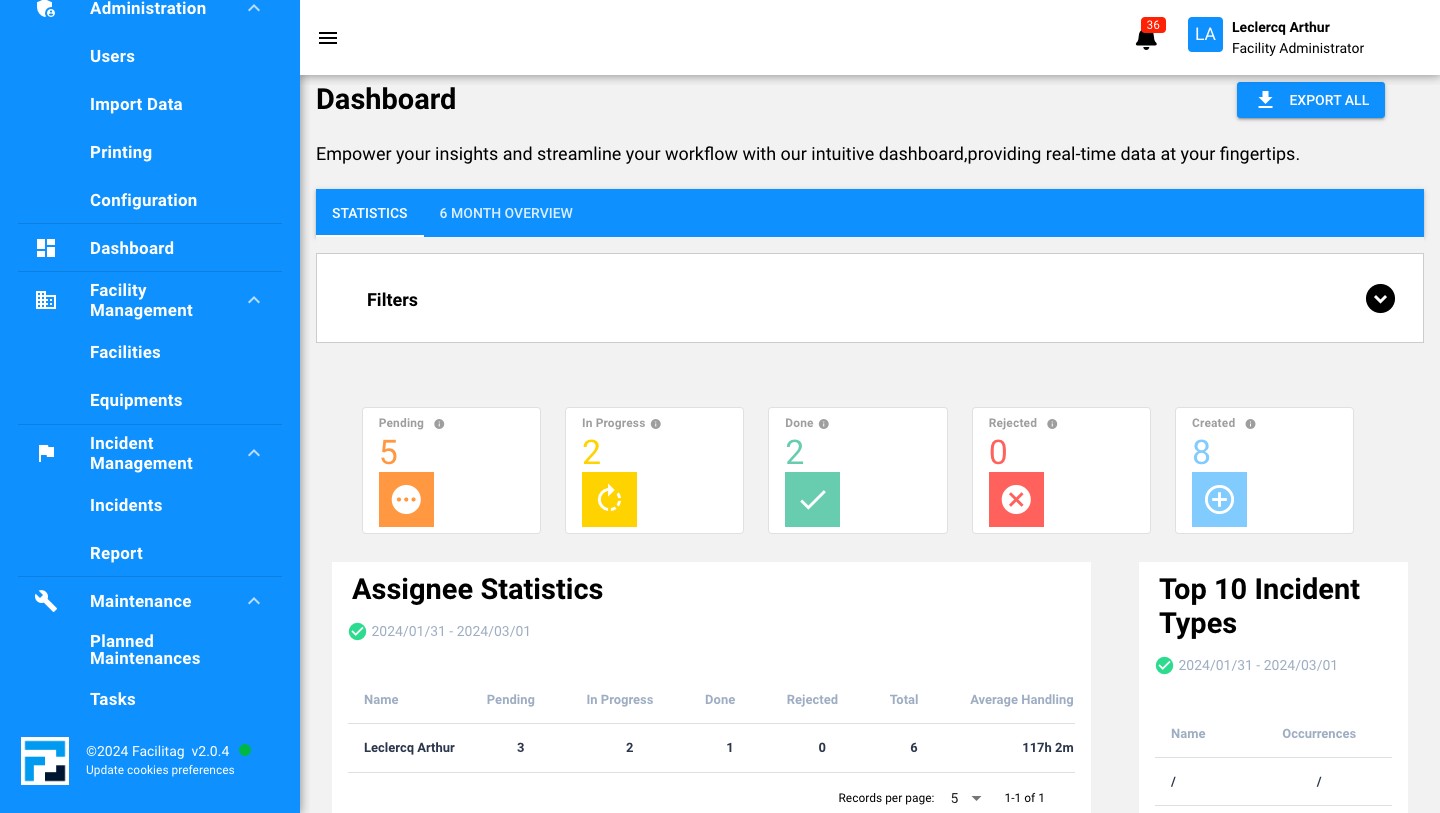1440x813 pixels.
Task: Click the Incident Management flag icon
Action: [x=46, y=453]
